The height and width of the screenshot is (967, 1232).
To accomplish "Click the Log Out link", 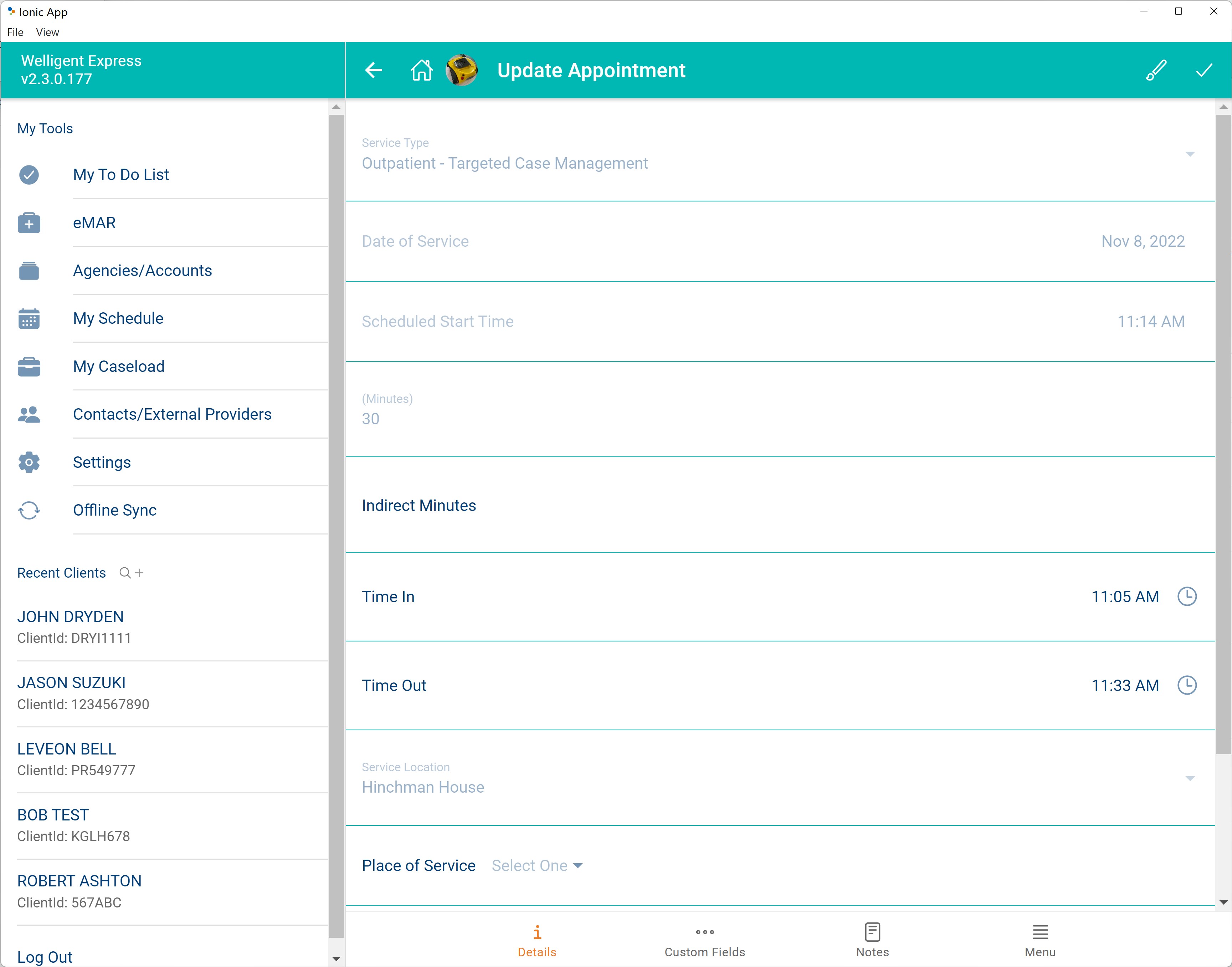I will 45,957.
